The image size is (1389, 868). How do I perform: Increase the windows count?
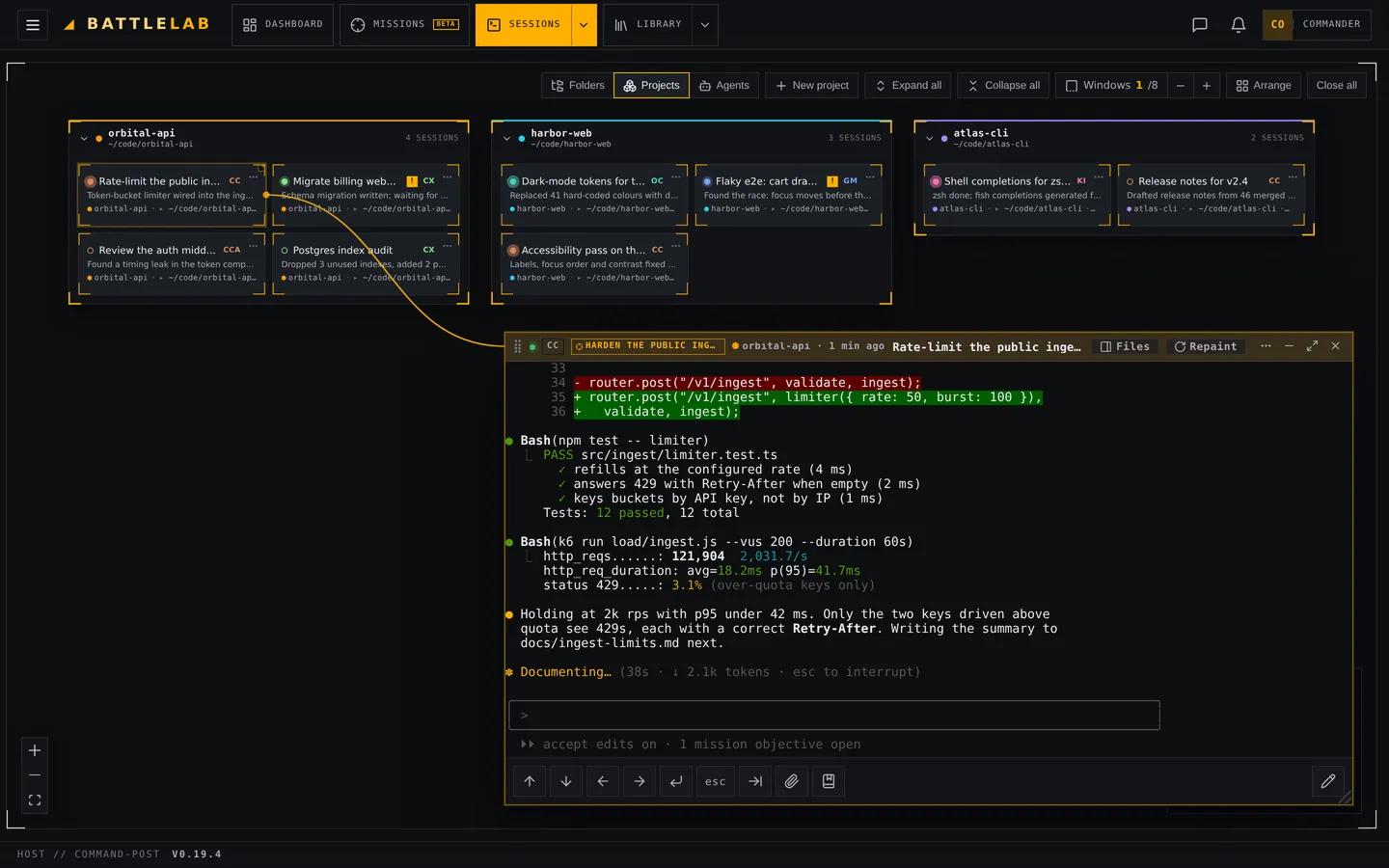pos(1207,86)
